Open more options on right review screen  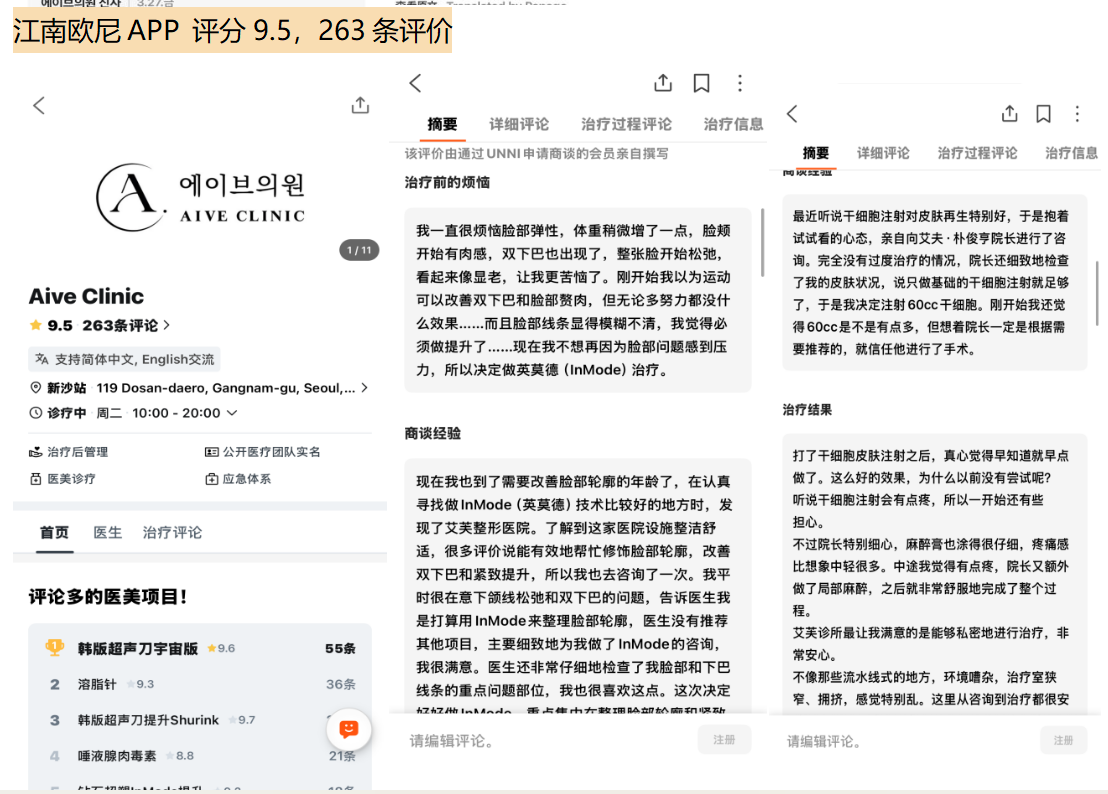point(1077,114)
